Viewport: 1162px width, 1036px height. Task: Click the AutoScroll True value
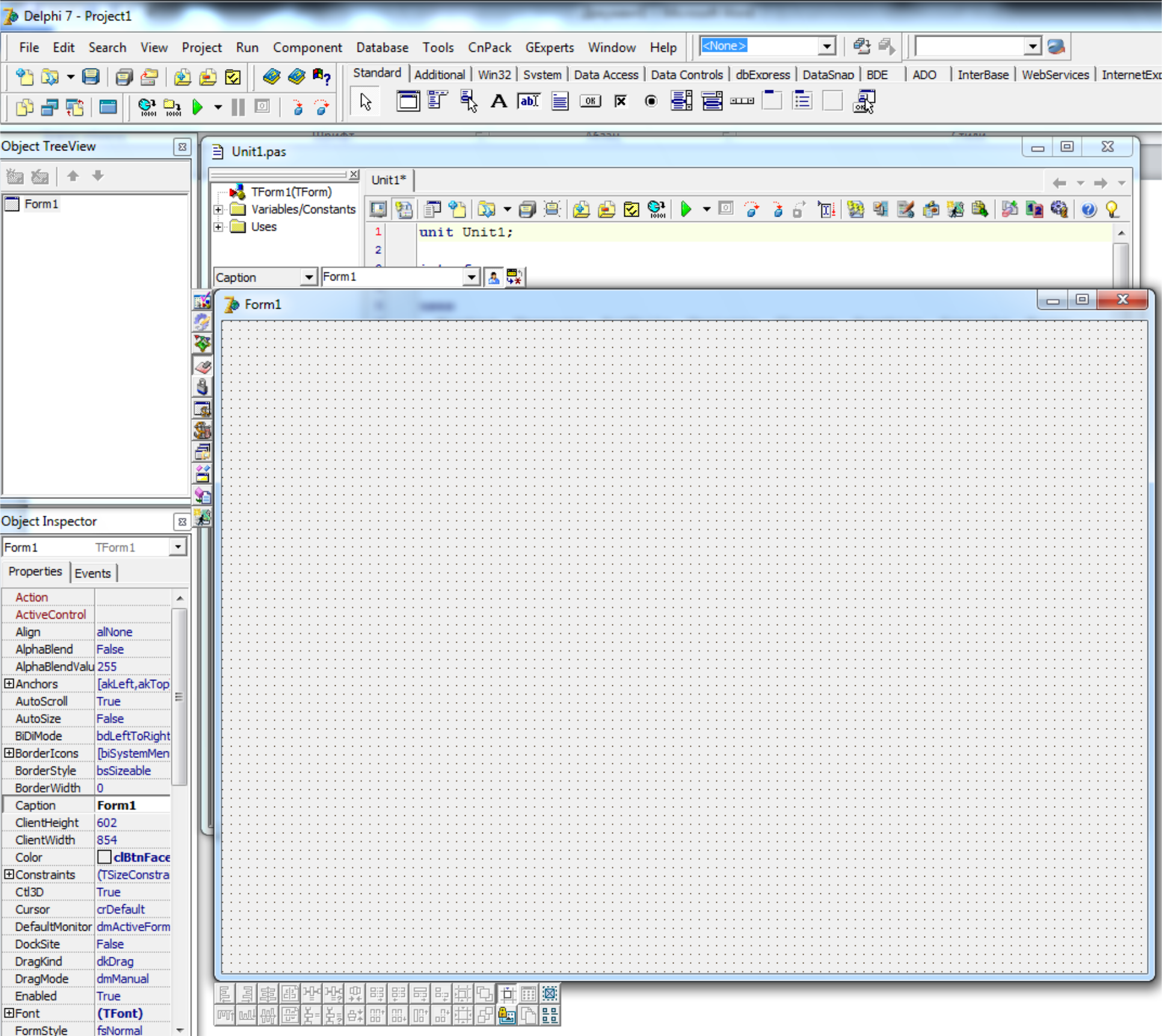click(x=109, y=701)
